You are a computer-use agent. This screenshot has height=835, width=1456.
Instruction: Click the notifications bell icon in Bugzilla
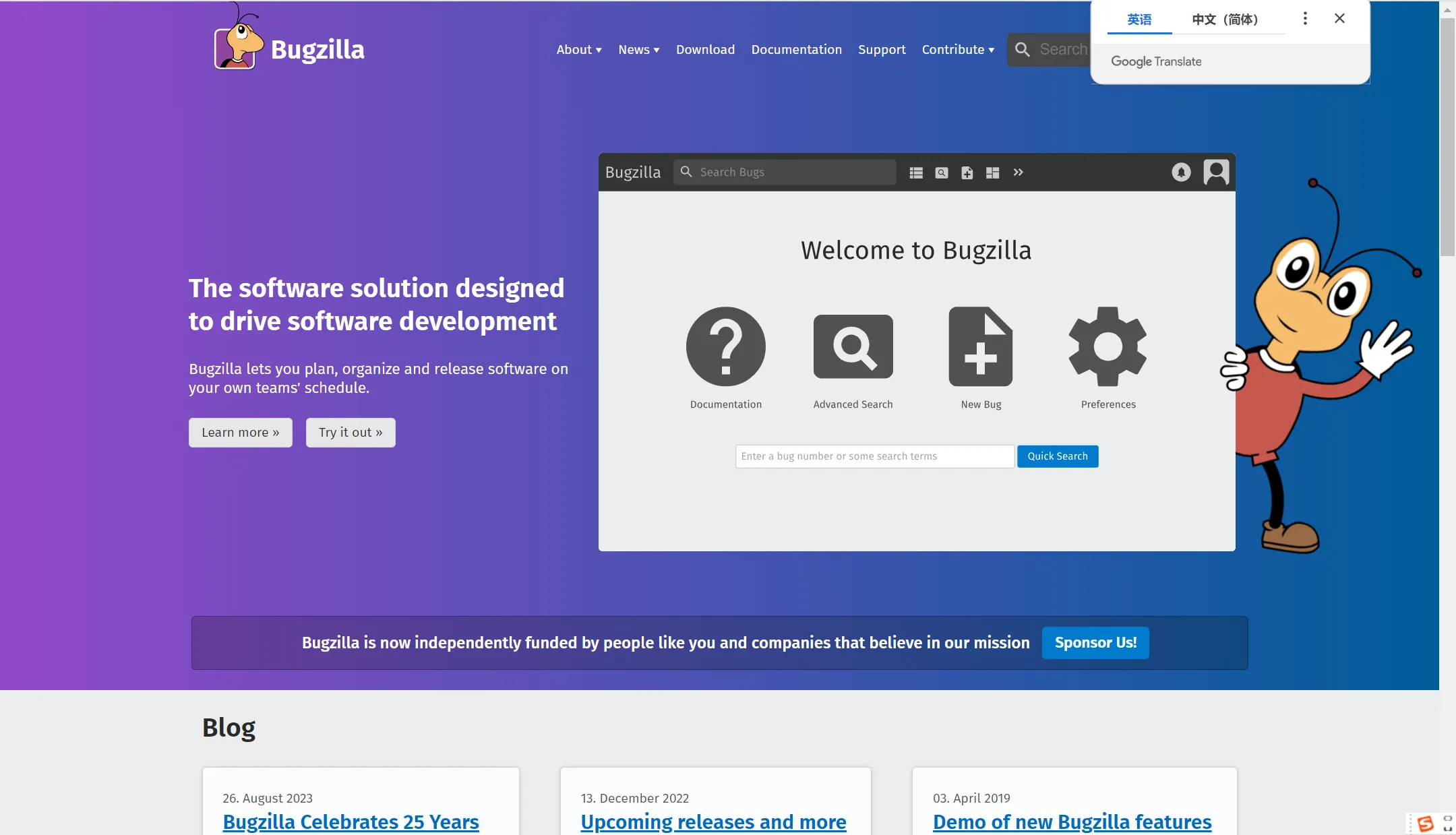coord(1181,171)
